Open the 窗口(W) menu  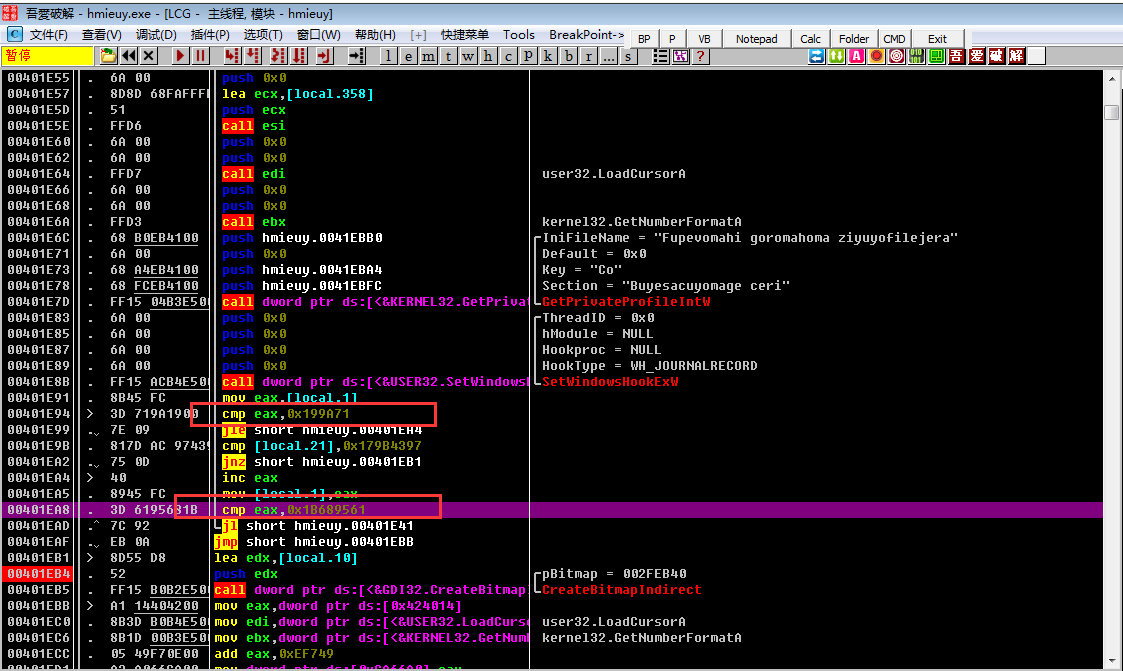point(319,35)
